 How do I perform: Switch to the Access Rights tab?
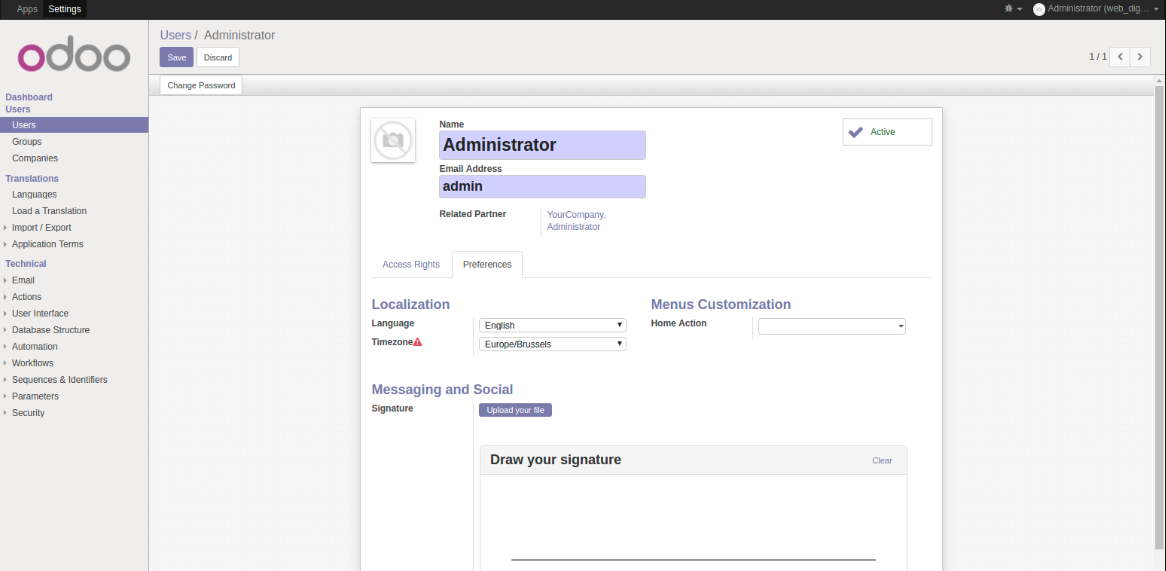click(x=411, y=265)
